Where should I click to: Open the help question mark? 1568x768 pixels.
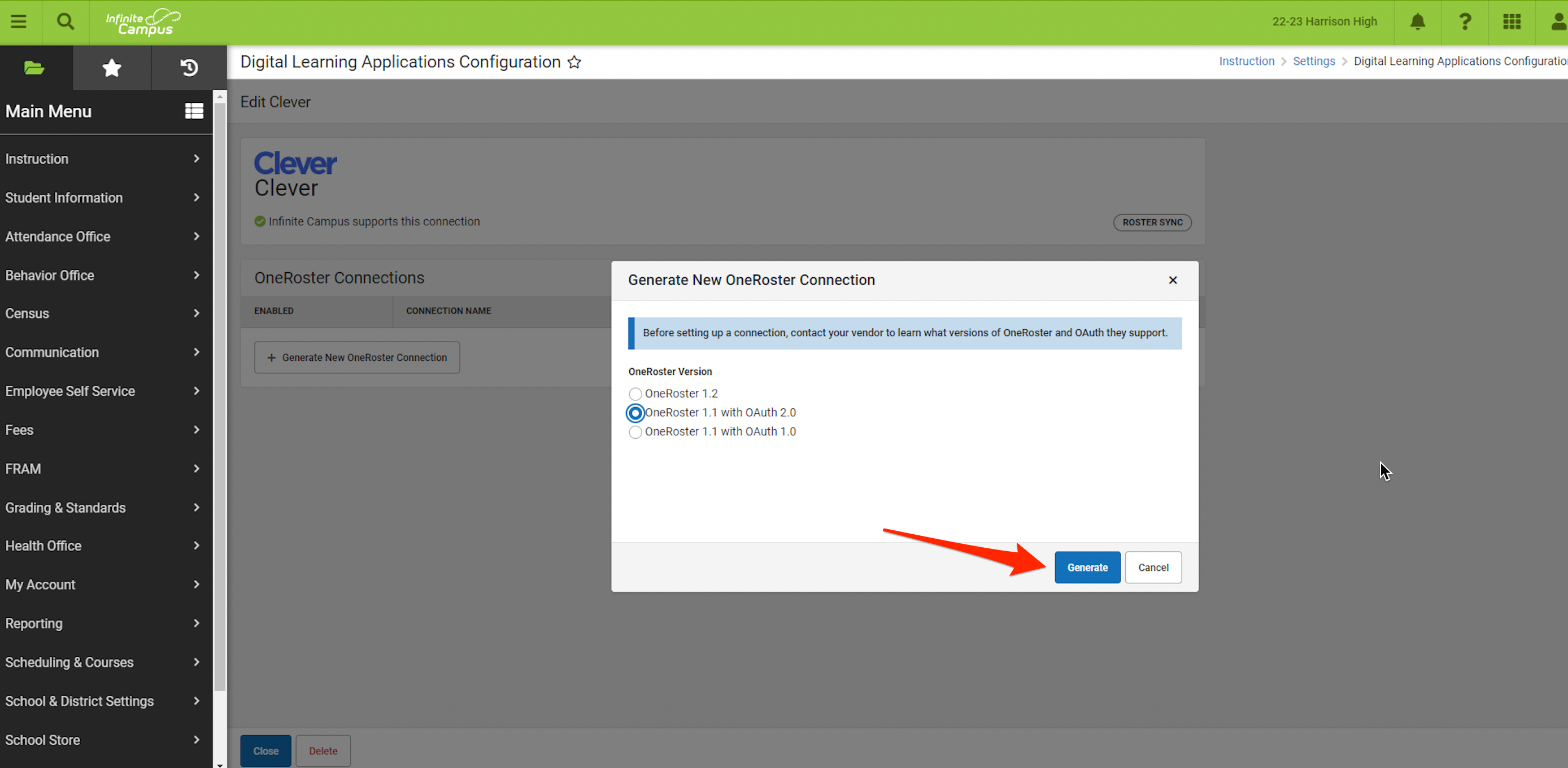point(1465,22)
